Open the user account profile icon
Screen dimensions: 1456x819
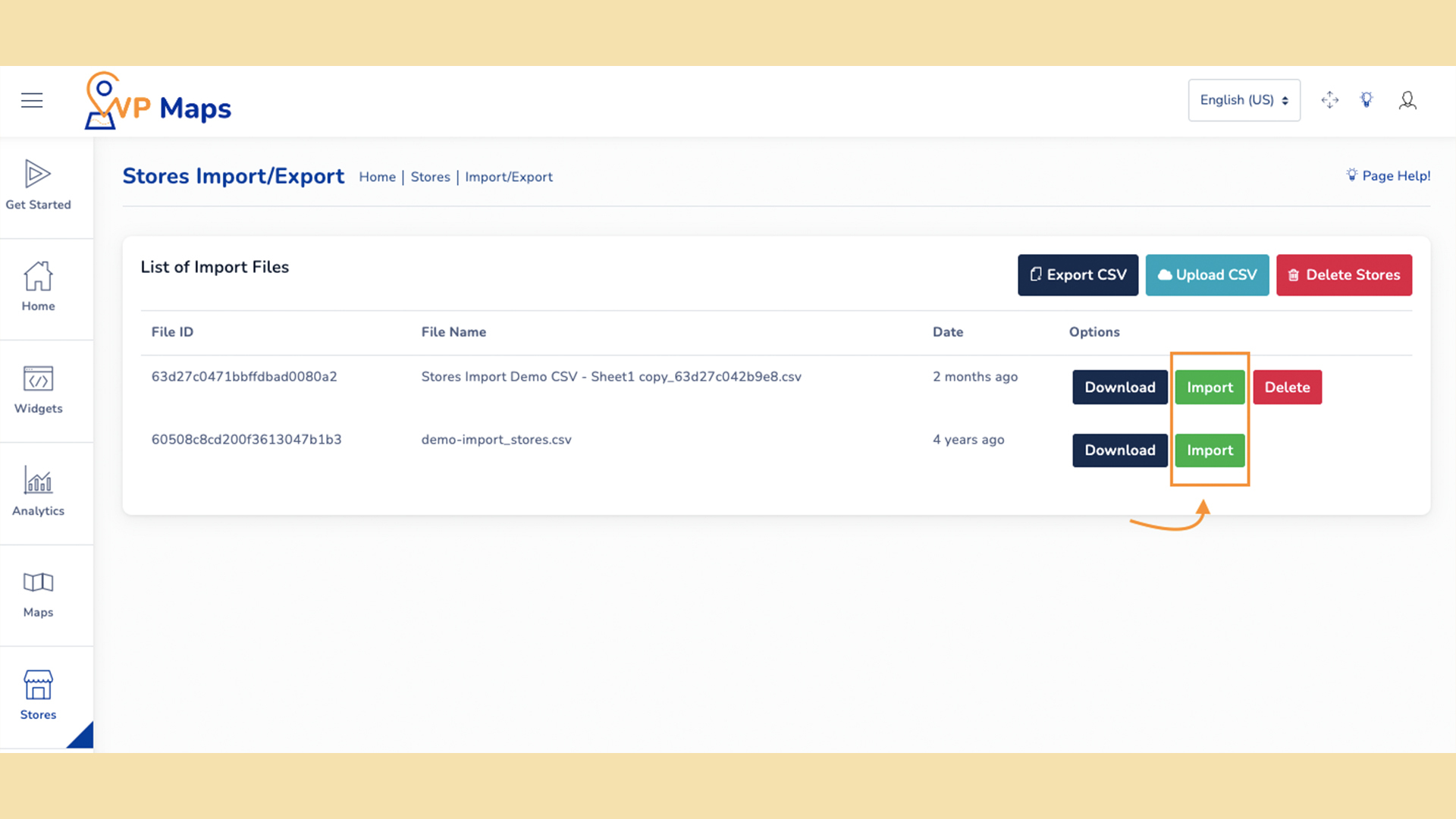coord(1407,99)
